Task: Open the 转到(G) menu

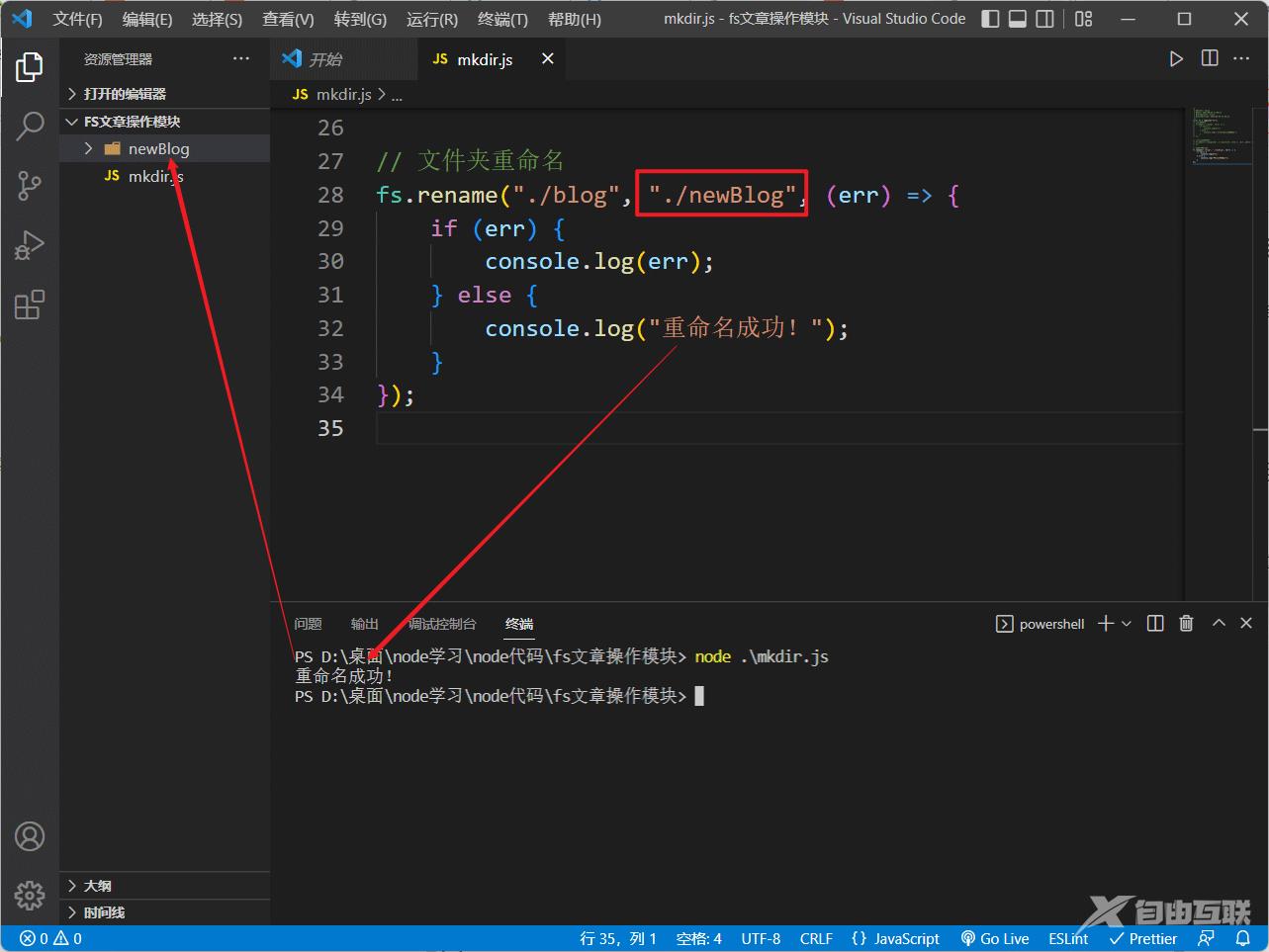Action: tap(360, 19)
